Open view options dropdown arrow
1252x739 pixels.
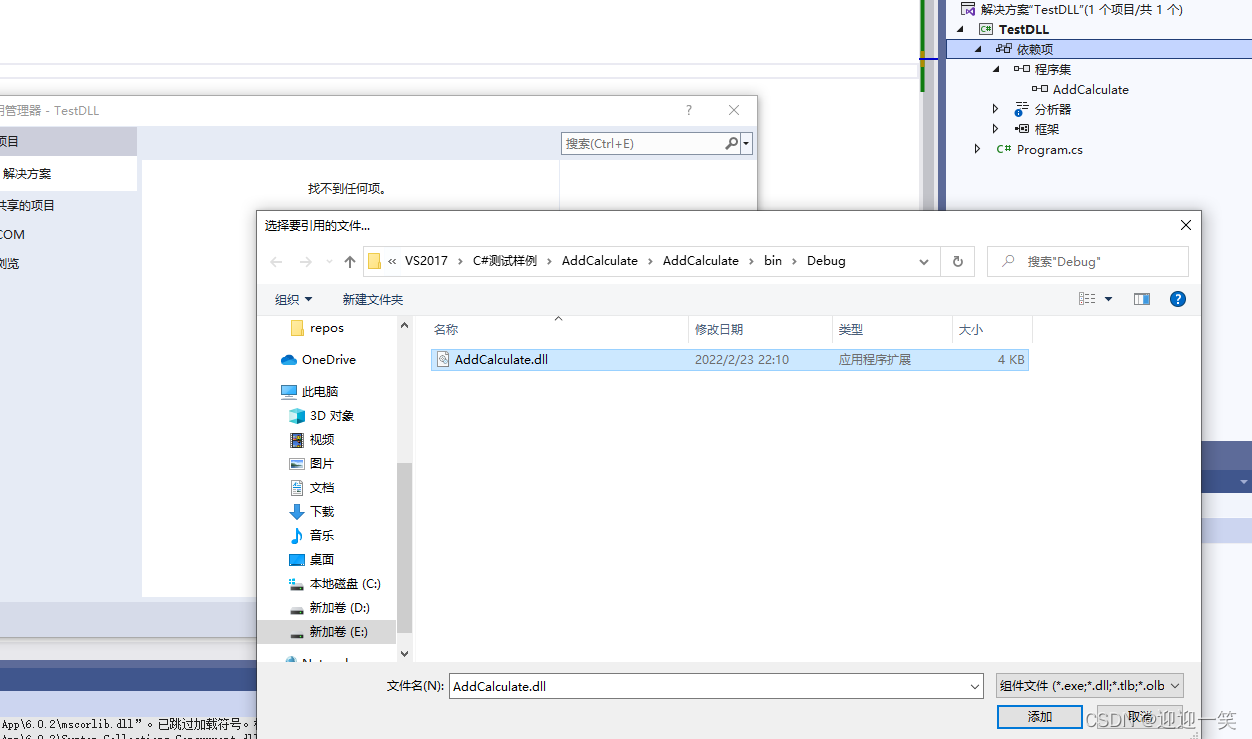(1108, 299)
